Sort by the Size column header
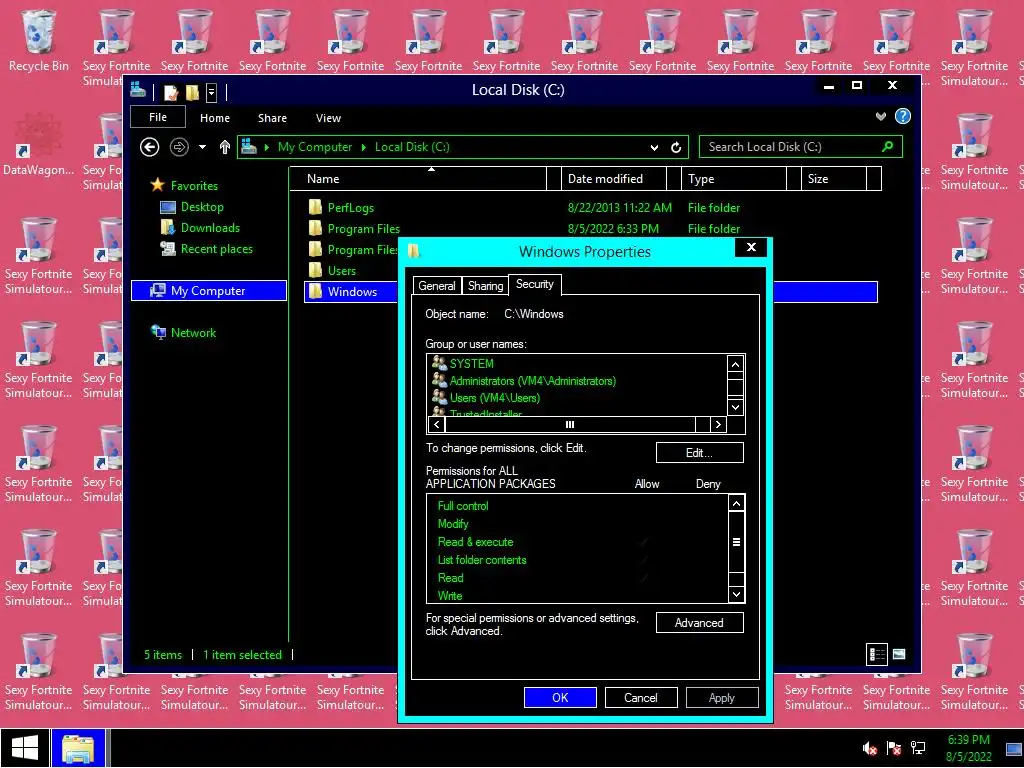The image size is (1024, 768). pyautogui.click(x=833, y=179)
